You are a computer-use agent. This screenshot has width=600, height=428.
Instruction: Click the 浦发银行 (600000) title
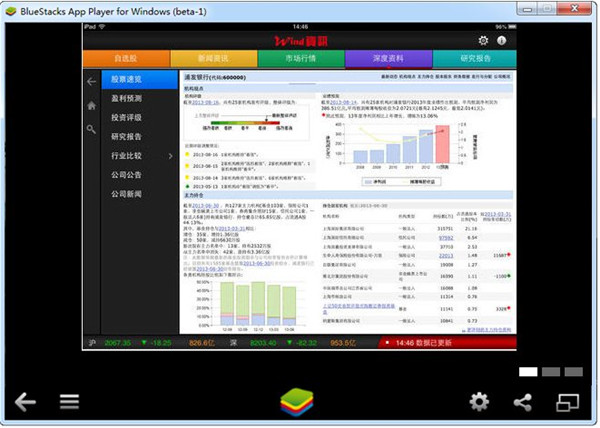[215, 77]
